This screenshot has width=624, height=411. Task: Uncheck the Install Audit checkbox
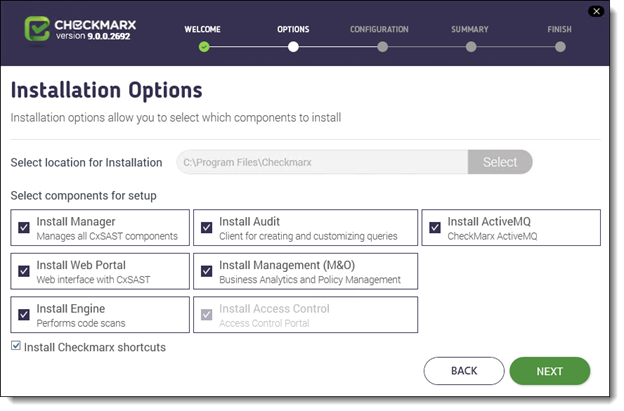click(x=207, y=228)
